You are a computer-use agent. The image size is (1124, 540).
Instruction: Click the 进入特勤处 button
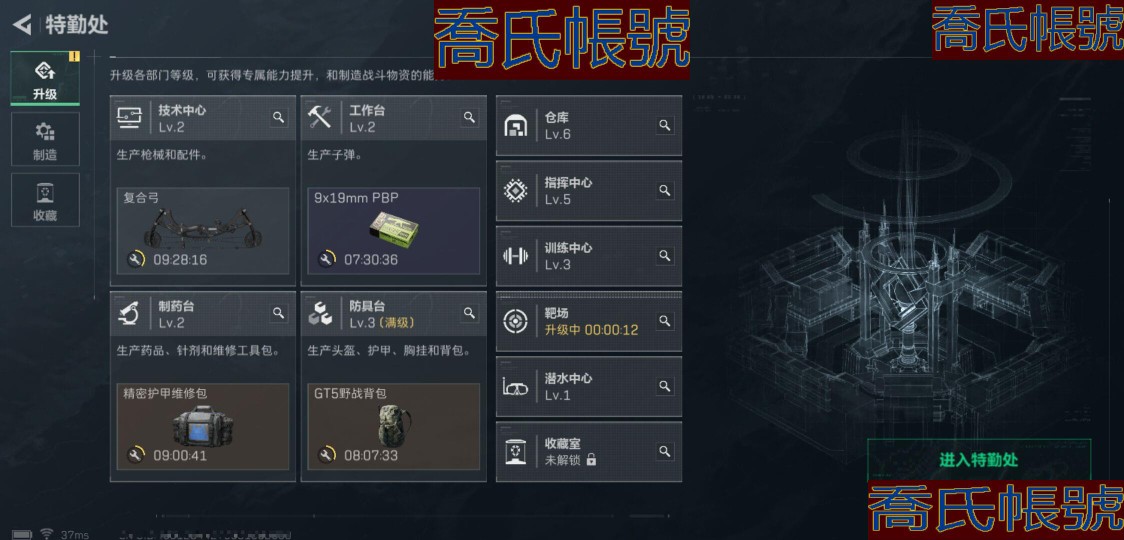pyautogui.click(x=979, y=460)
